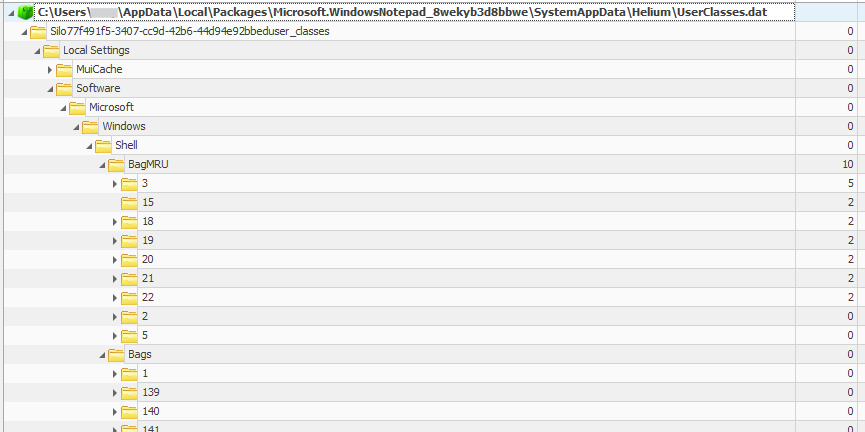This screenshot has width=865, height=432.
Task: Select subkey 140 under Bags
Action: point(151,411)
